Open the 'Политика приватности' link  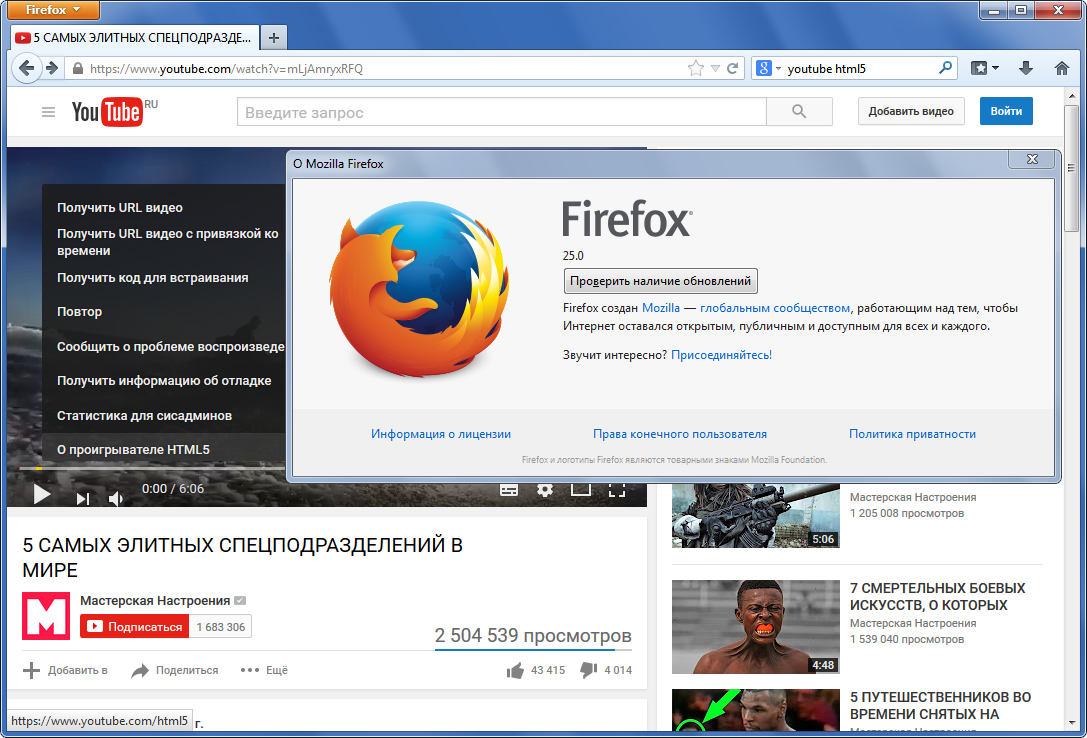912,434
